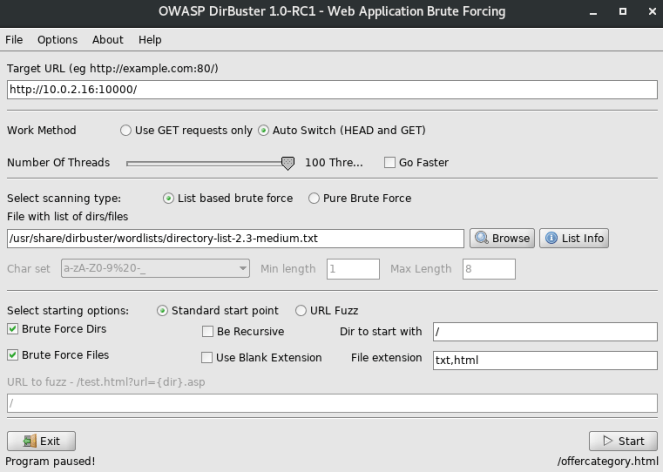Click the /offercategory.html status text
Screen dimensions: 663x472
608,461
